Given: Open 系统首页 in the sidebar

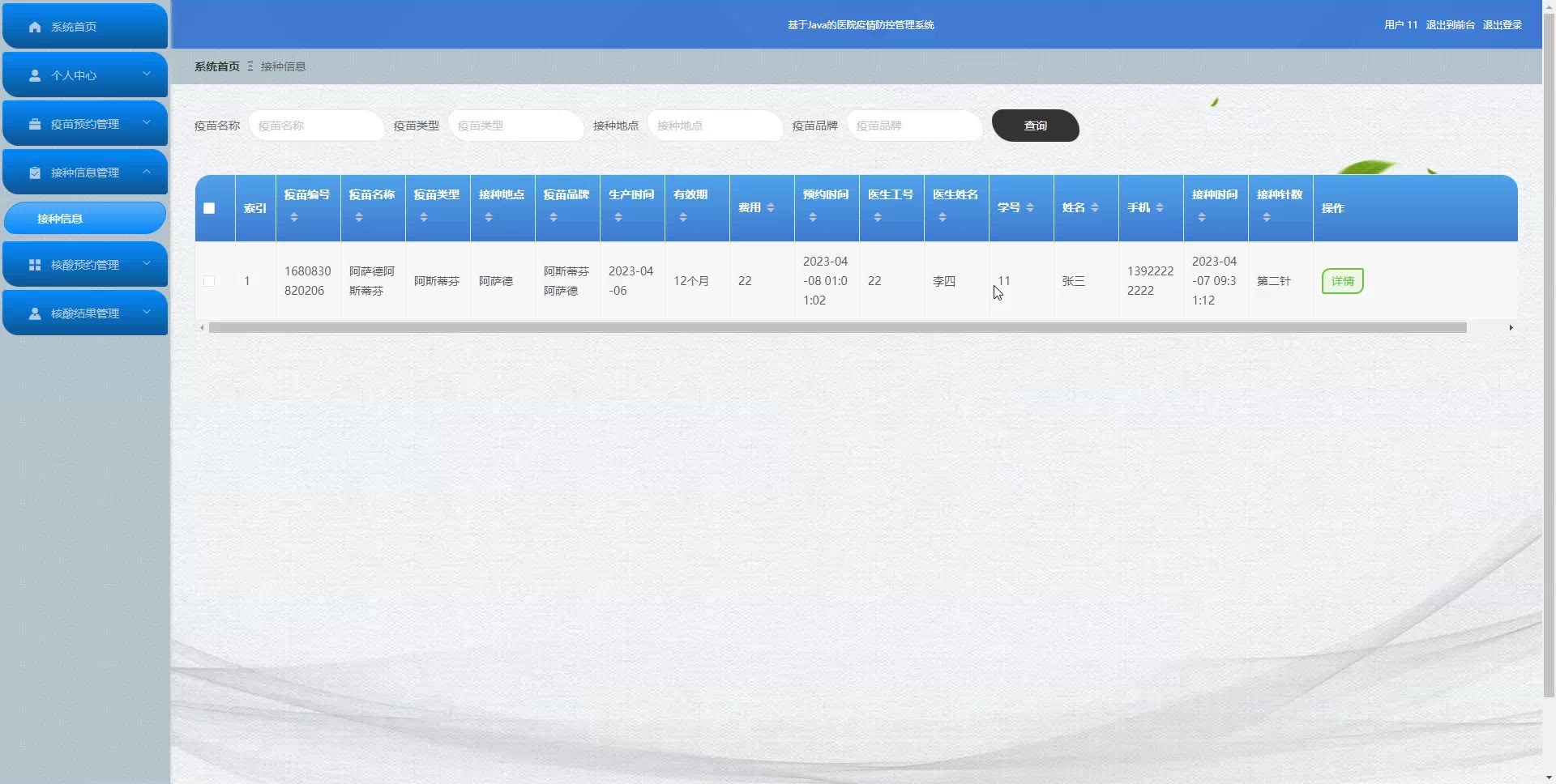Looking at the screenshot, I should 85,26.
